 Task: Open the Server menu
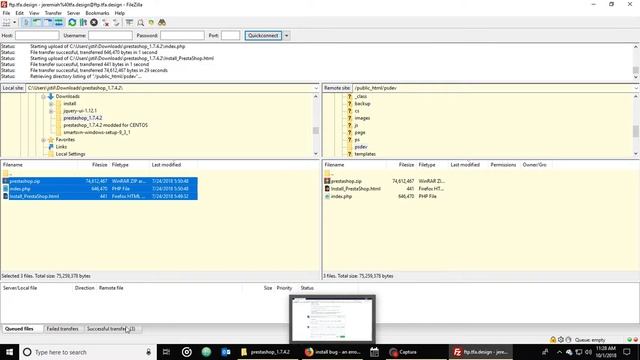pyautogui.click(x=73, y=13)
